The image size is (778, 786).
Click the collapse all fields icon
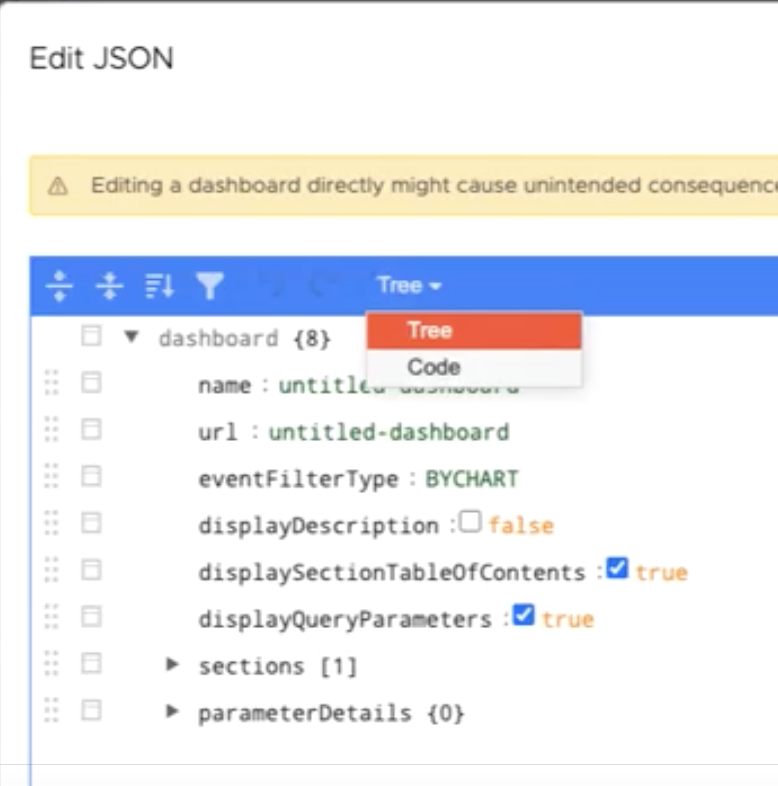(x=109, y=287)
